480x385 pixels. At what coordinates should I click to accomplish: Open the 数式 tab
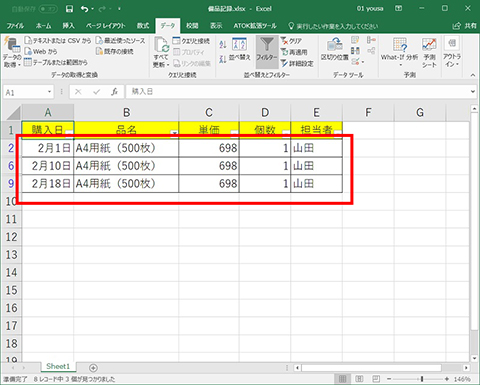[143, 26]
